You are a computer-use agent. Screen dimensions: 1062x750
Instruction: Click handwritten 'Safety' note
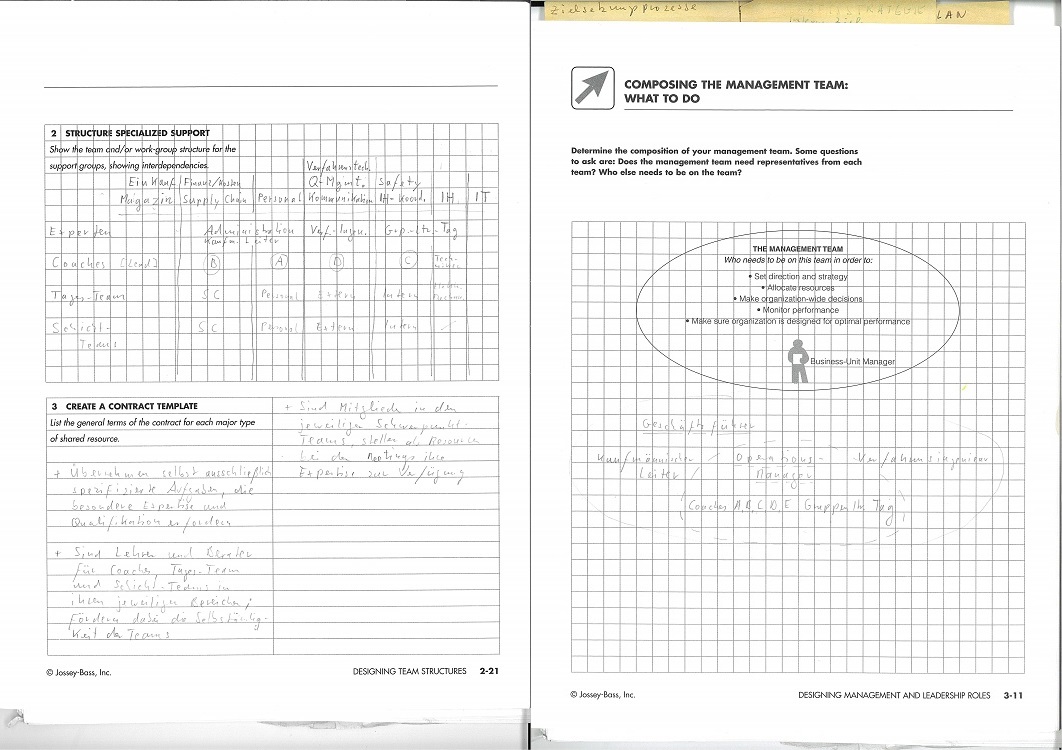coord(399,182)
